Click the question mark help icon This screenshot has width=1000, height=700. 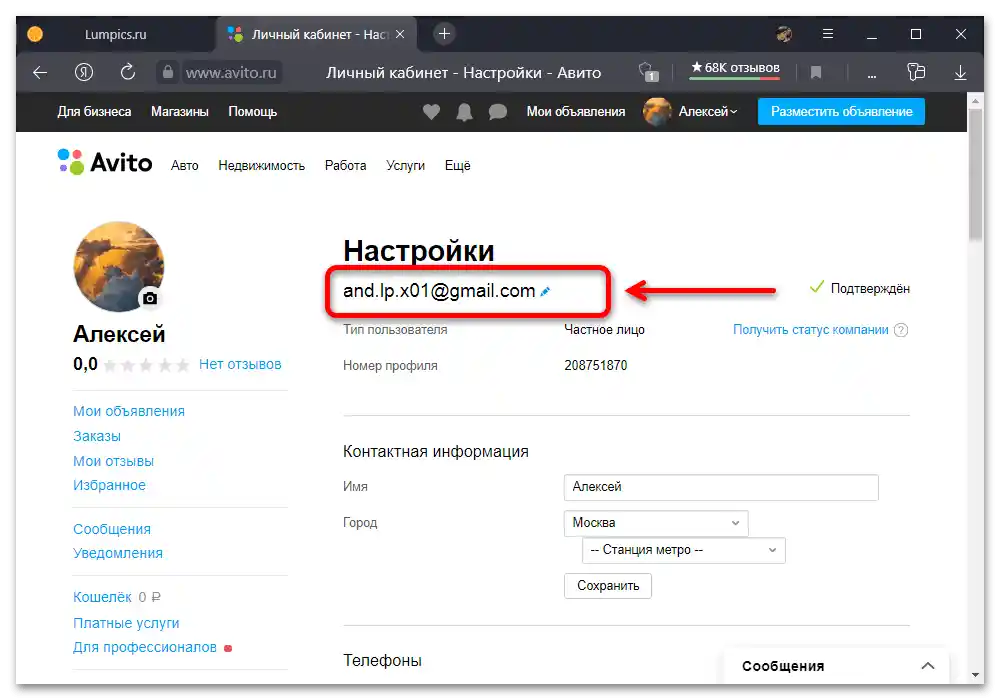pos(901,330)
